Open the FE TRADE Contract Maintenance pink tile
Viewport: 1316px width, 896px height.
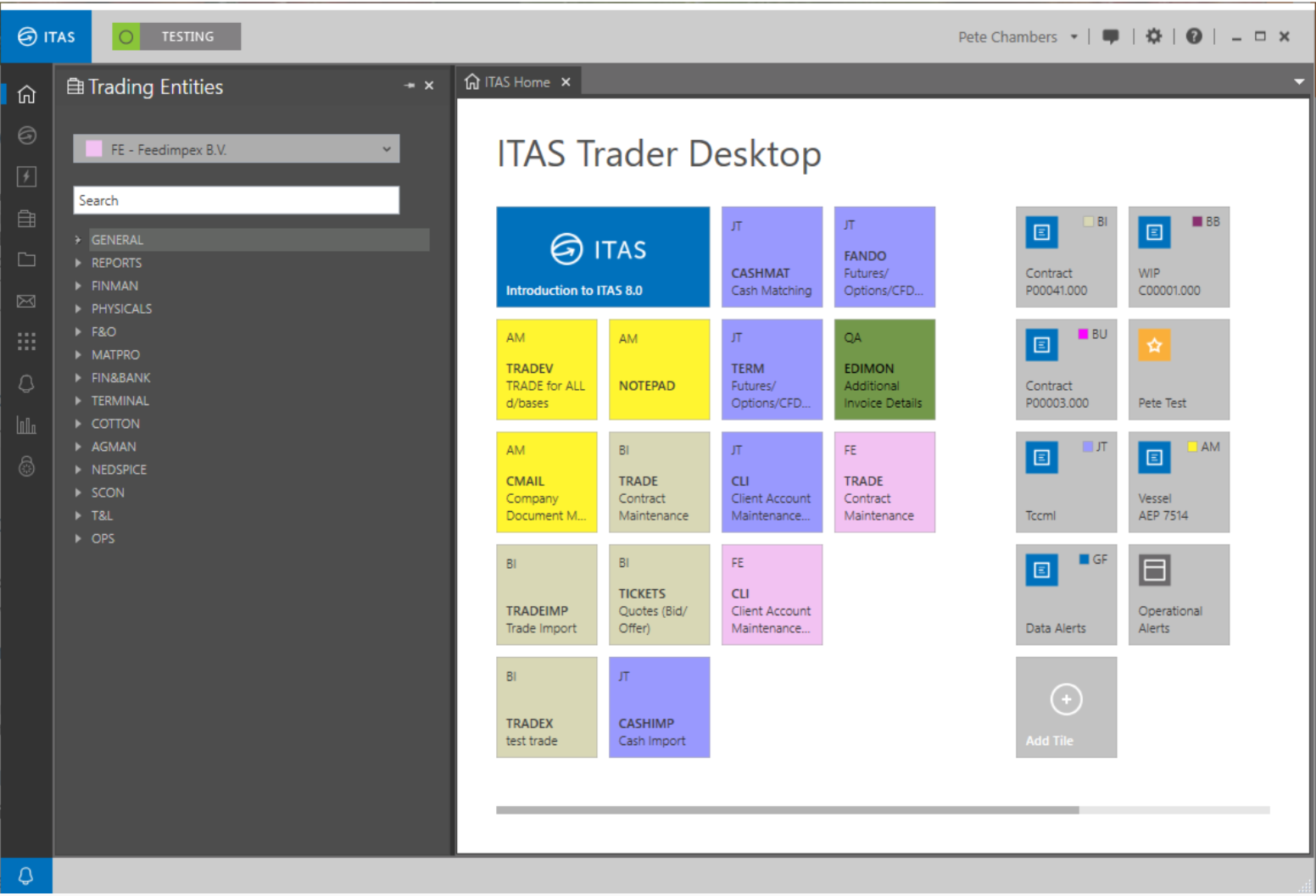884,482
